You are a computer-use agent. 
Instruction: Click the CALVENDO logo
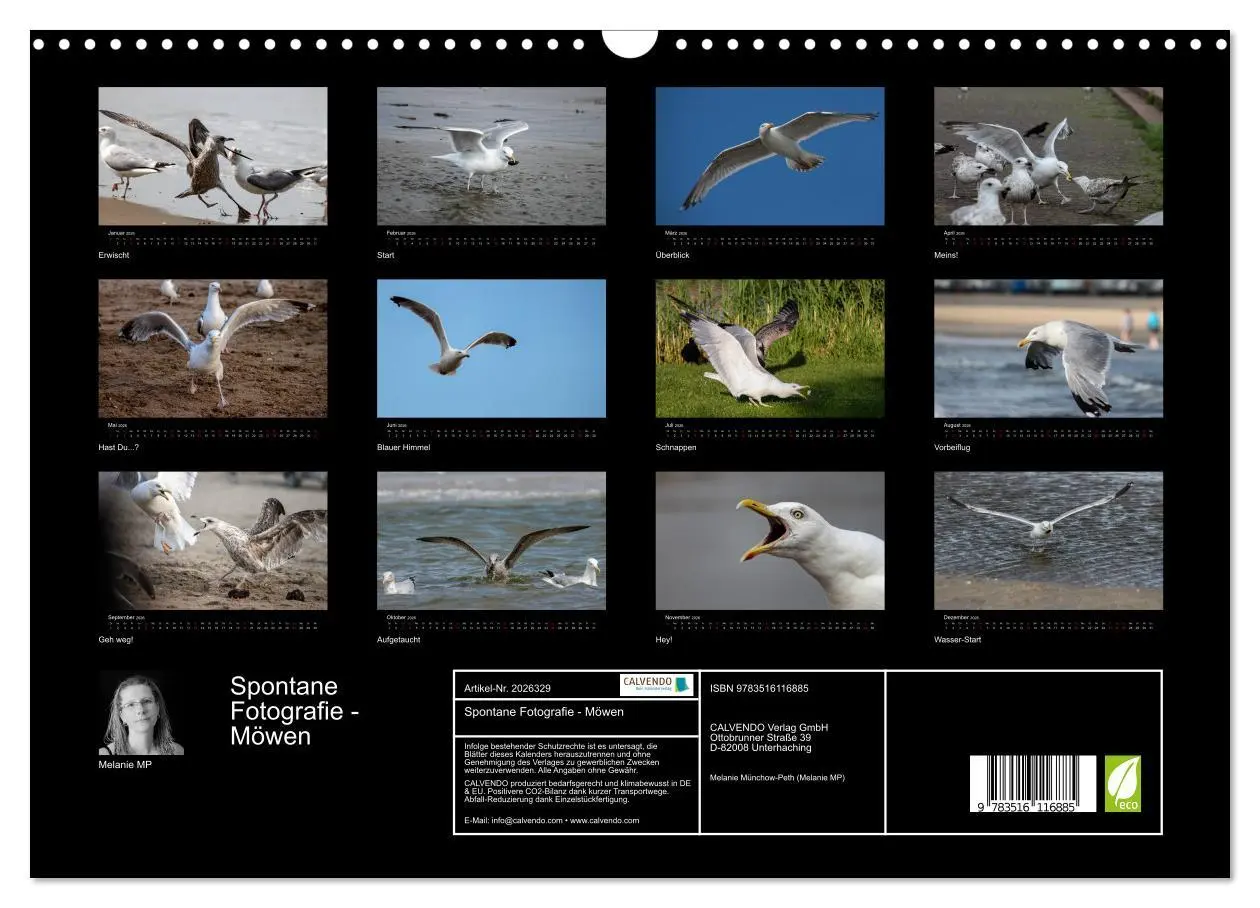[656, 685]
